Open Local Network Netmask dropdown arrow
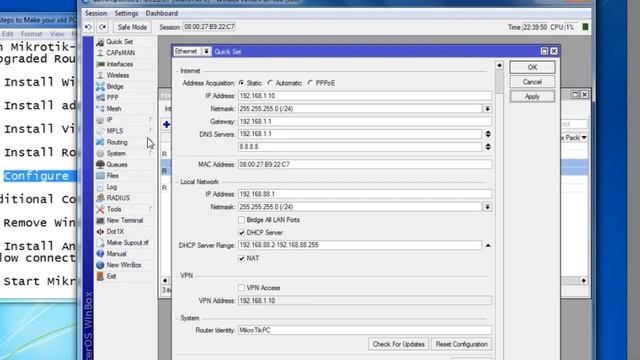This screenshot has width=640, height=360. [x=487, y=207]
